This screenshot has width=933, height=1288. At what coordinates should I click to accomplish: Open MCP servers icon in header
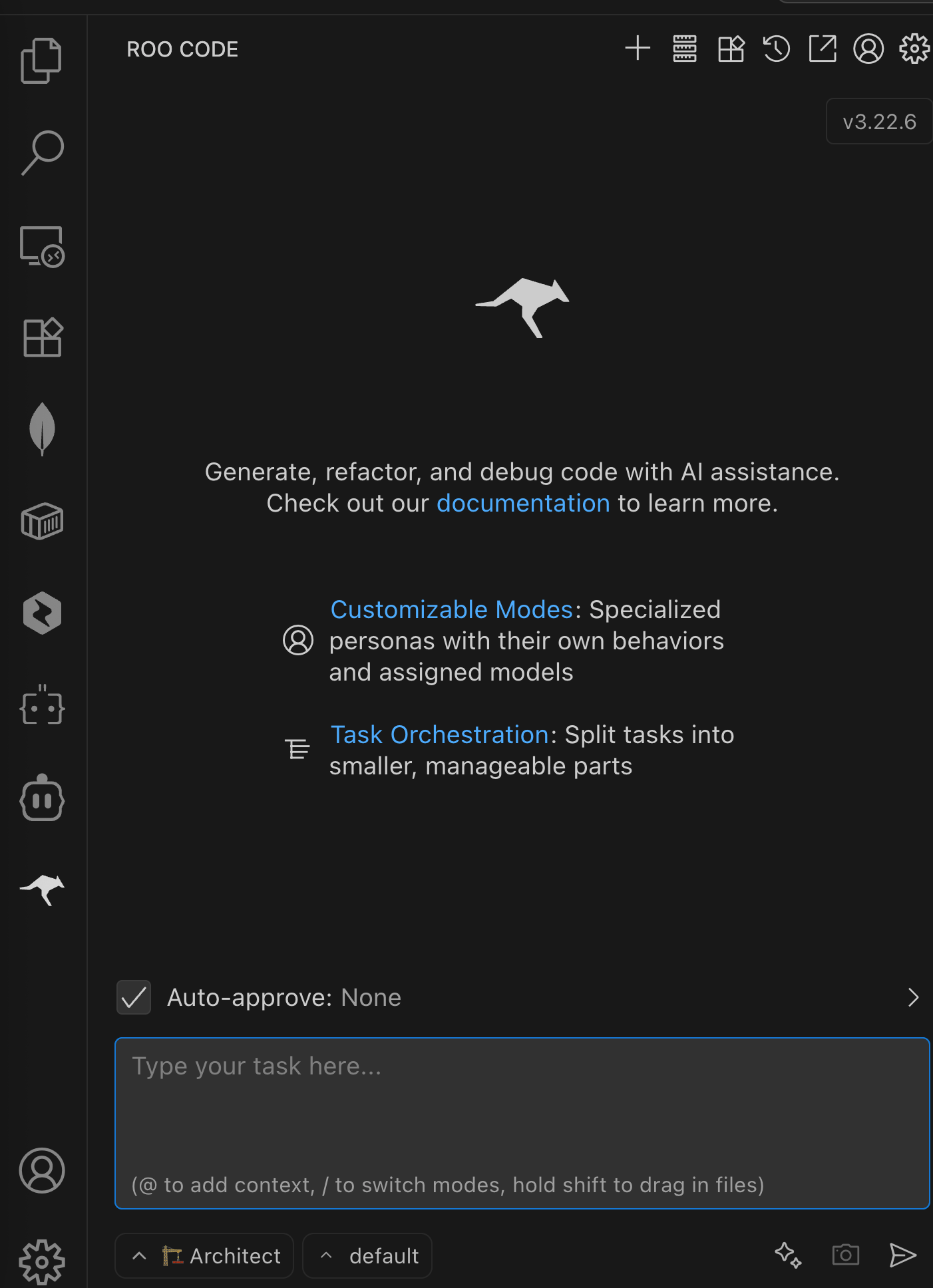684,49
